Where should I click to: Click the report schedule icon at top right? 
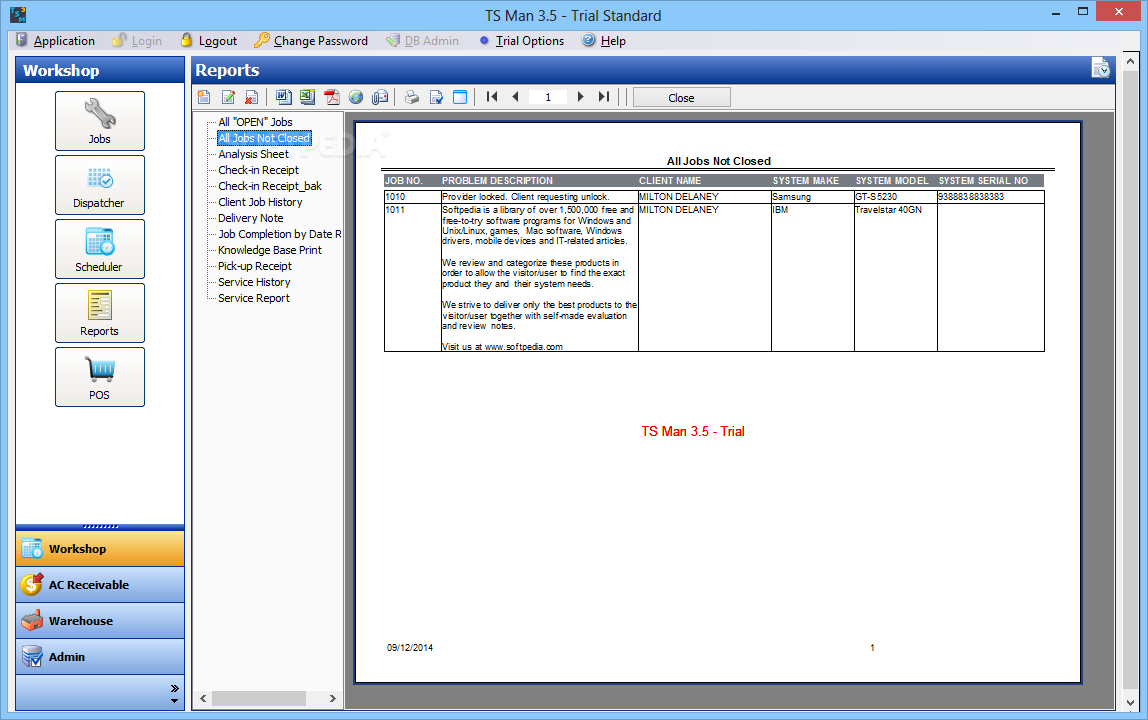1100,68
